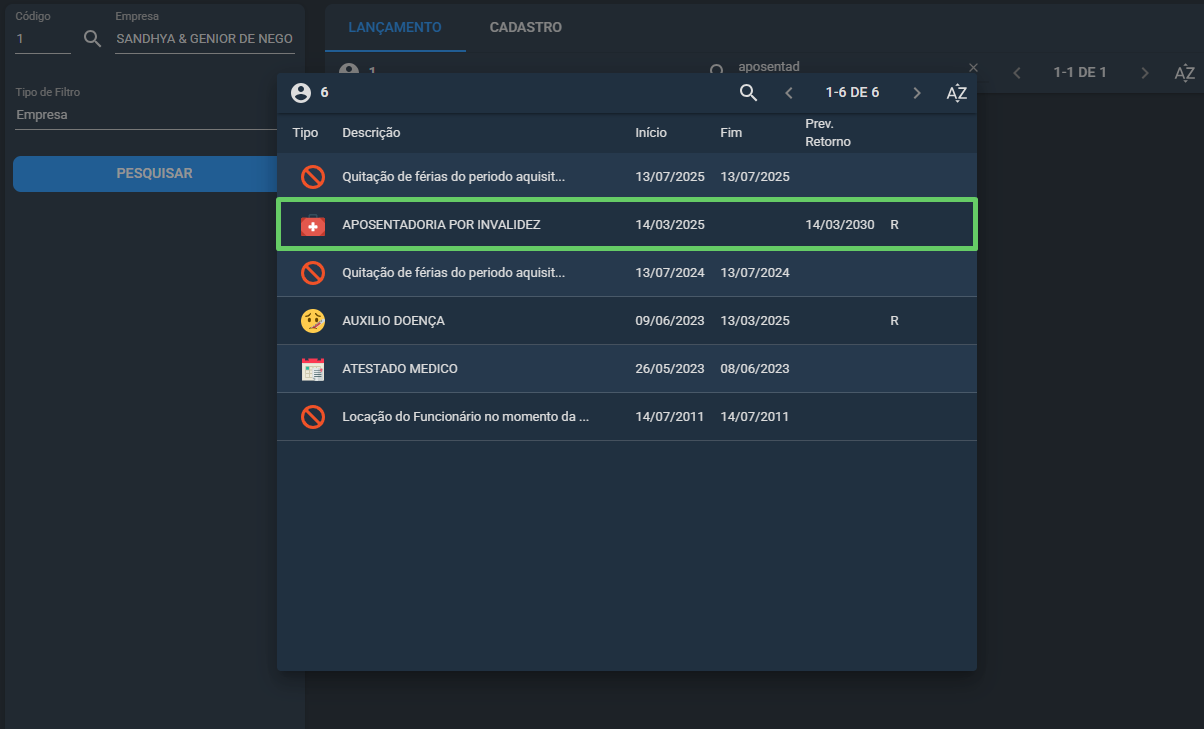
Task: Click the Tipo column header
Action: (305, 133)
